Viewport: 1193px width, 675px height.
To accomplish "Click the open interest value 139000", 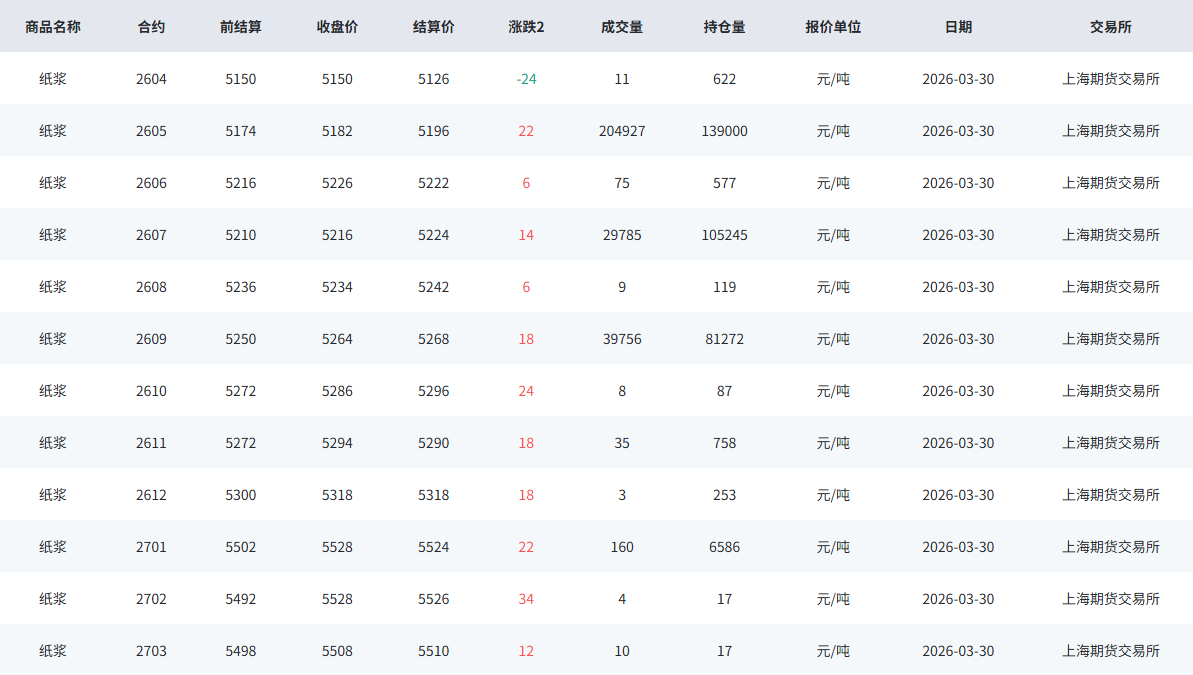I will click(x=724, y=131).
